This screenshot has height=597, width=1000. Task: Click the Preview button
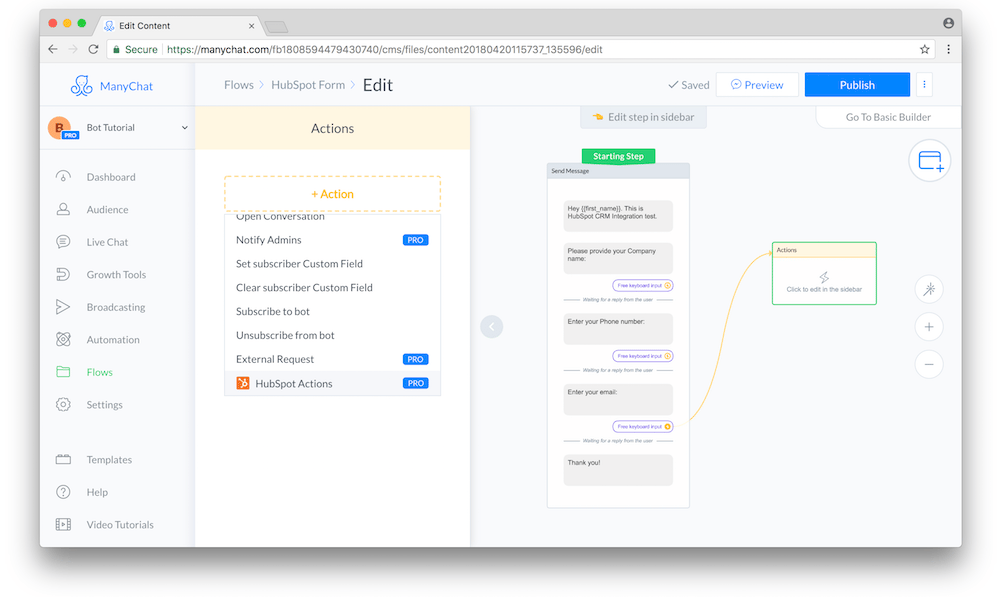pyautogui.click(x=757, y=85)
